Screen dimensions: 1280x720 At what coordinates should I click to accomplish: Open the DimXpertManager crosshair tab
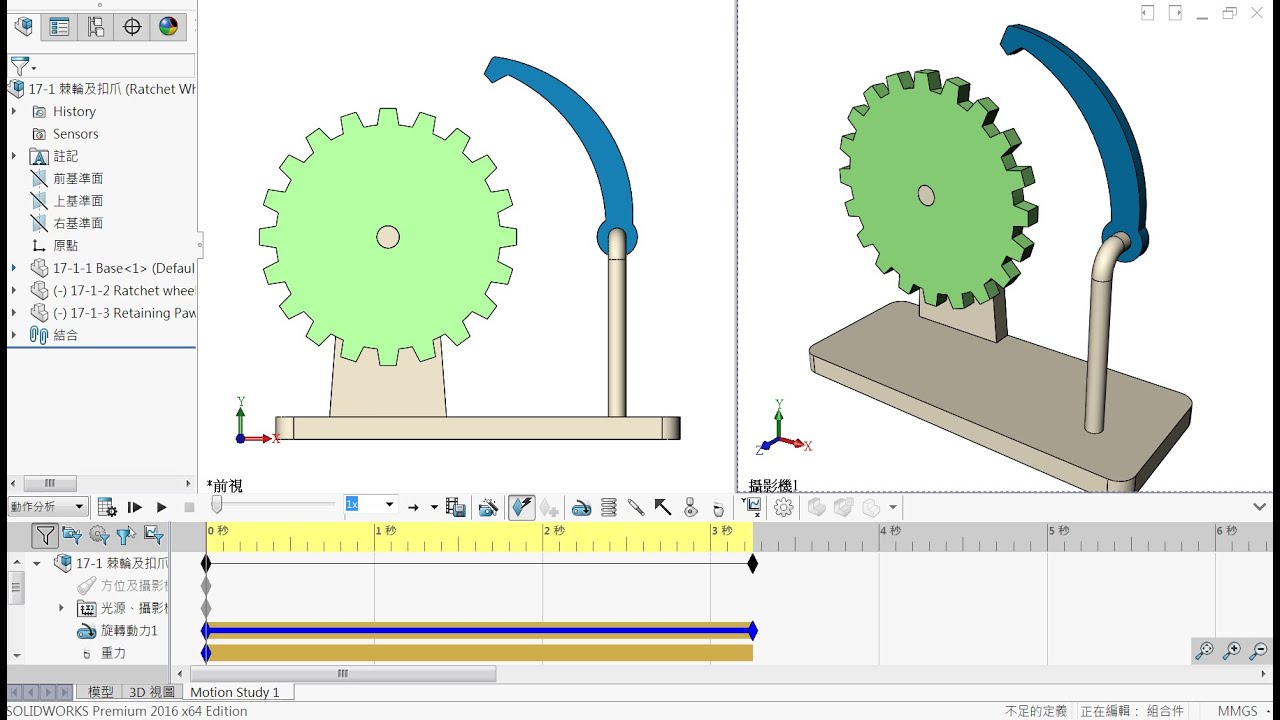pos(132,27)
